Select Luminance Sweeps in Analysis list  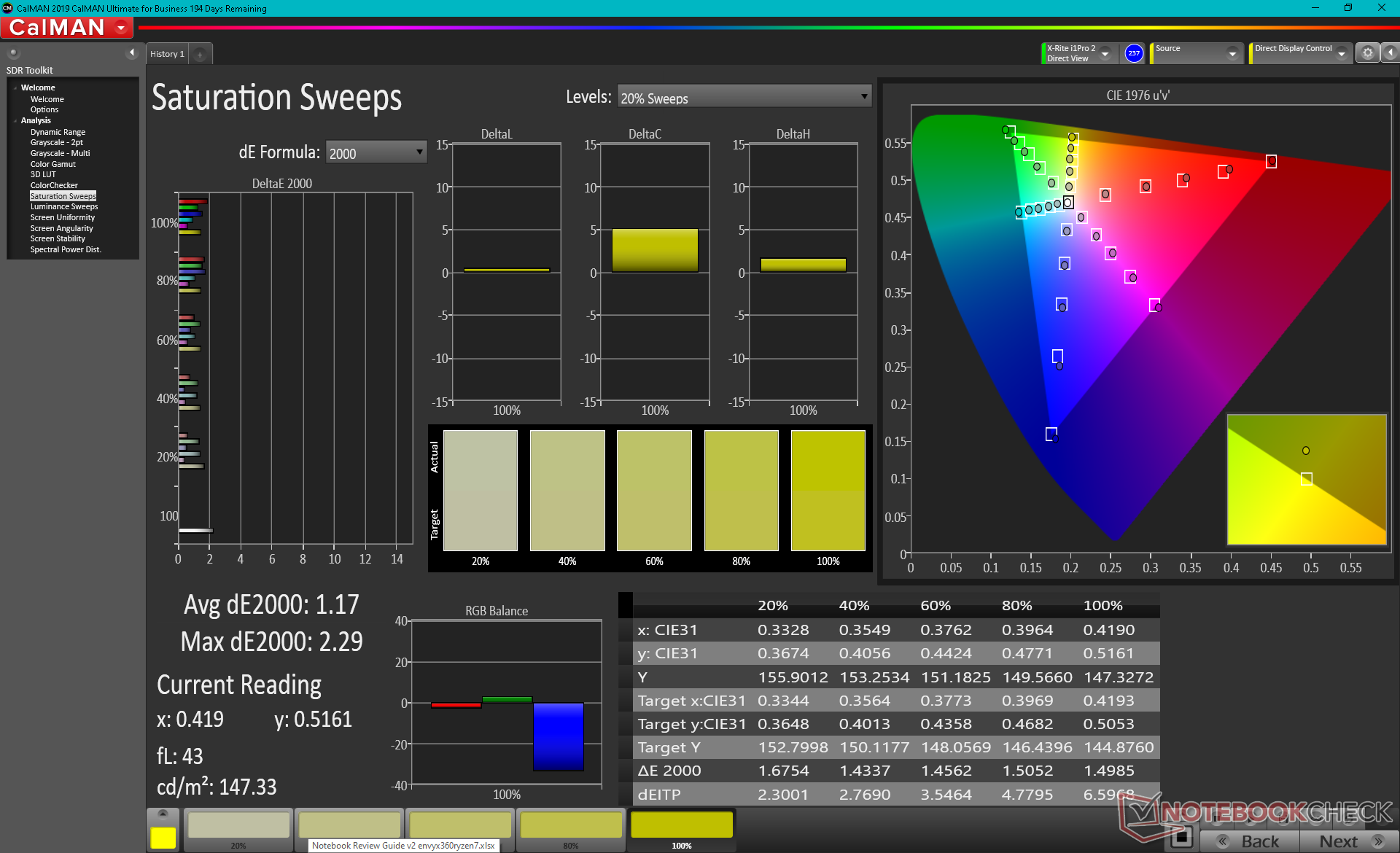coord(63,207)
